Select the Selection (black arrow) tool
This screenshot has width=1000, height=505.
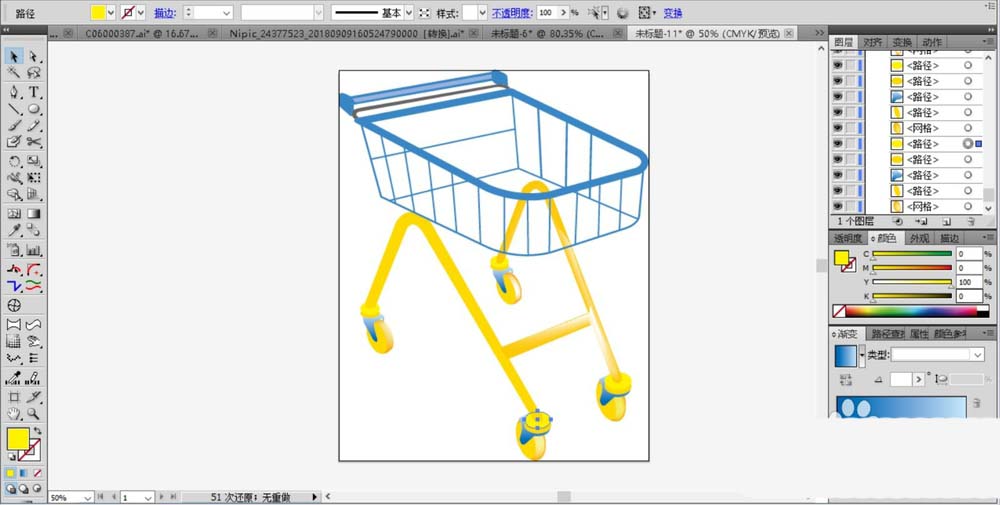tap(14, 56)
